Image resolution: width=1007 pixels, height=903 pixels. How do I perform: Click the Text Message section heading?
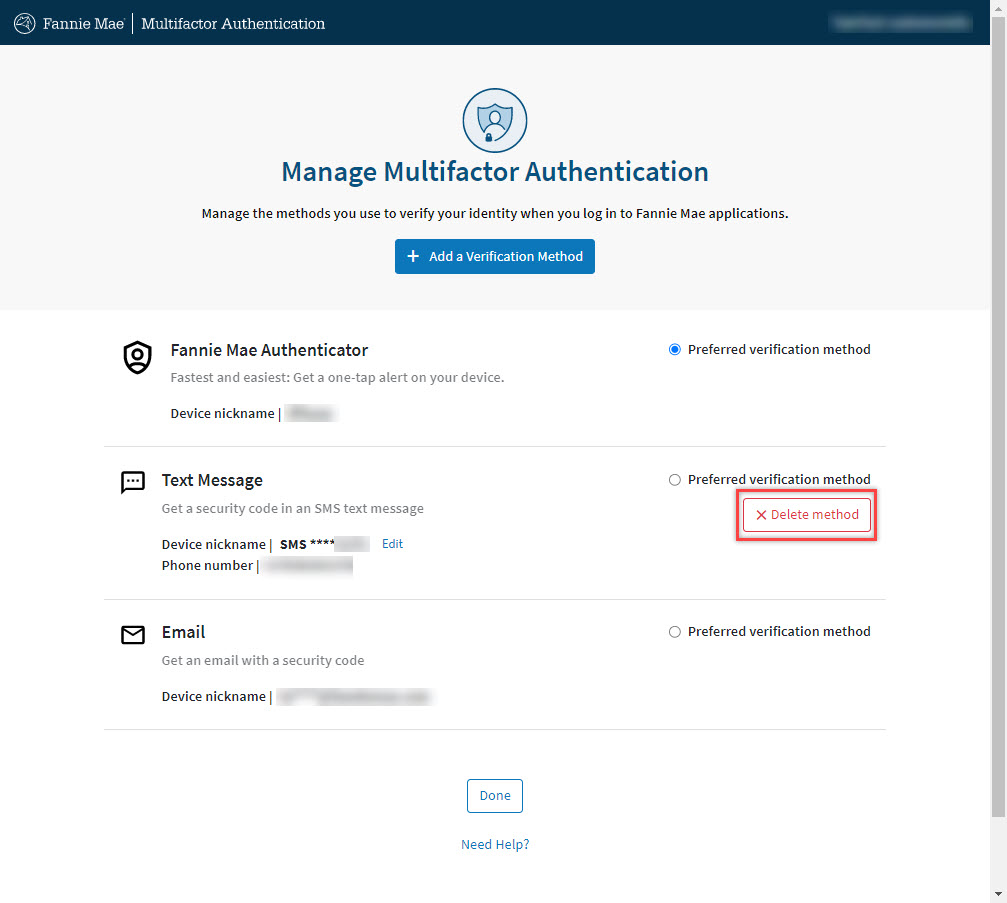pyautogui.click(x=212, y=481)
